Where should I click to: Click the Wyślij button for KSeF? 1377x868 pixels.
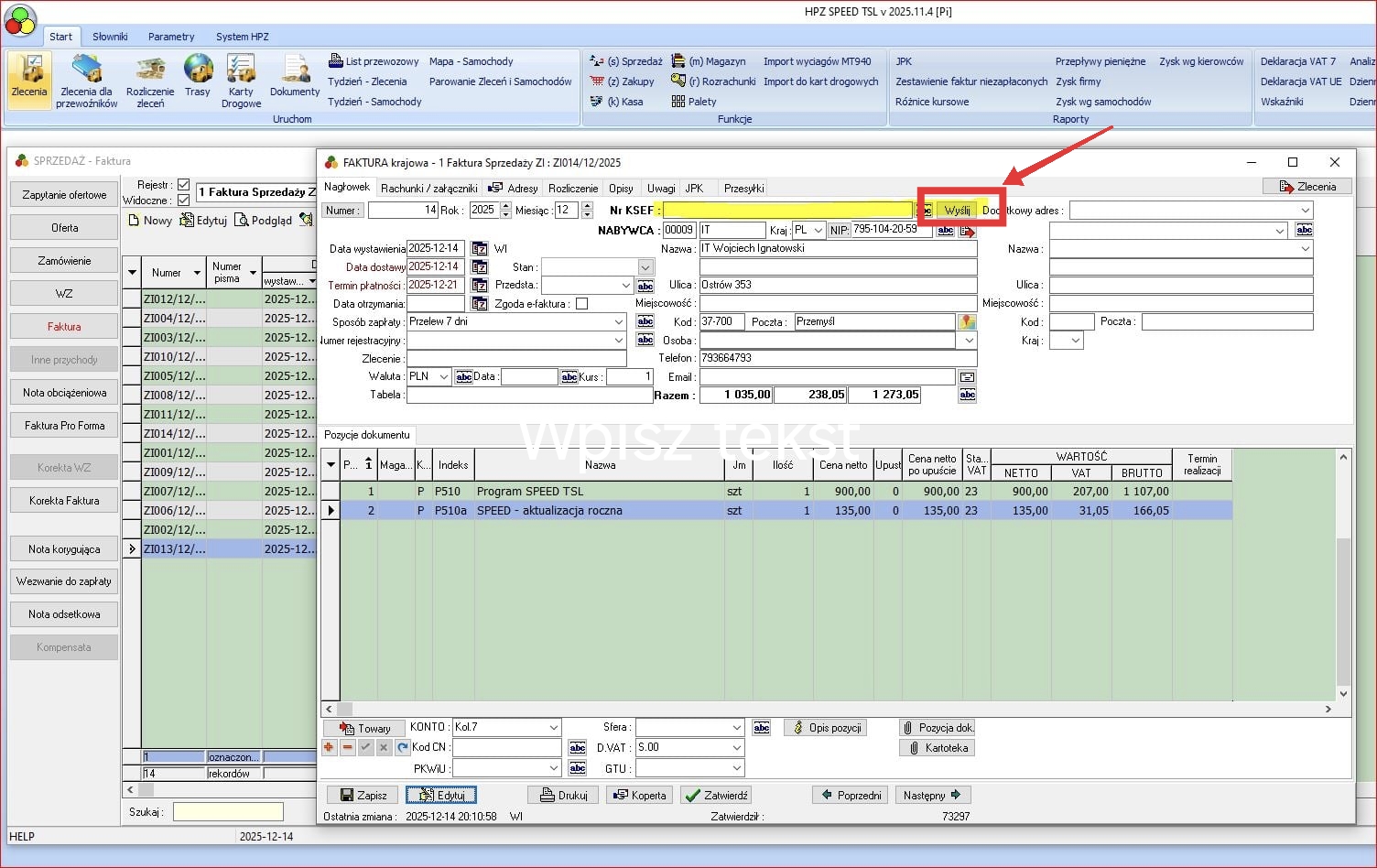957,211
